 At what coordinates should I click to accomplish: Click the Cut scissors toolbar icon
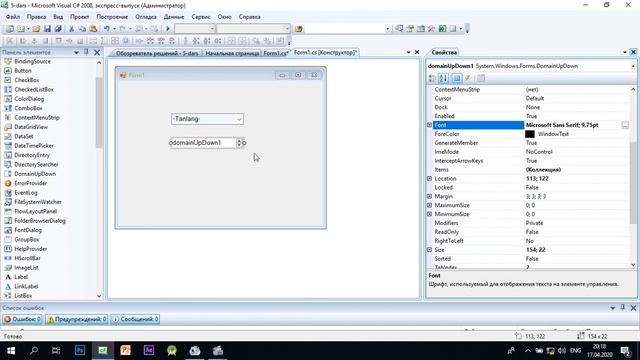point(71,29)
